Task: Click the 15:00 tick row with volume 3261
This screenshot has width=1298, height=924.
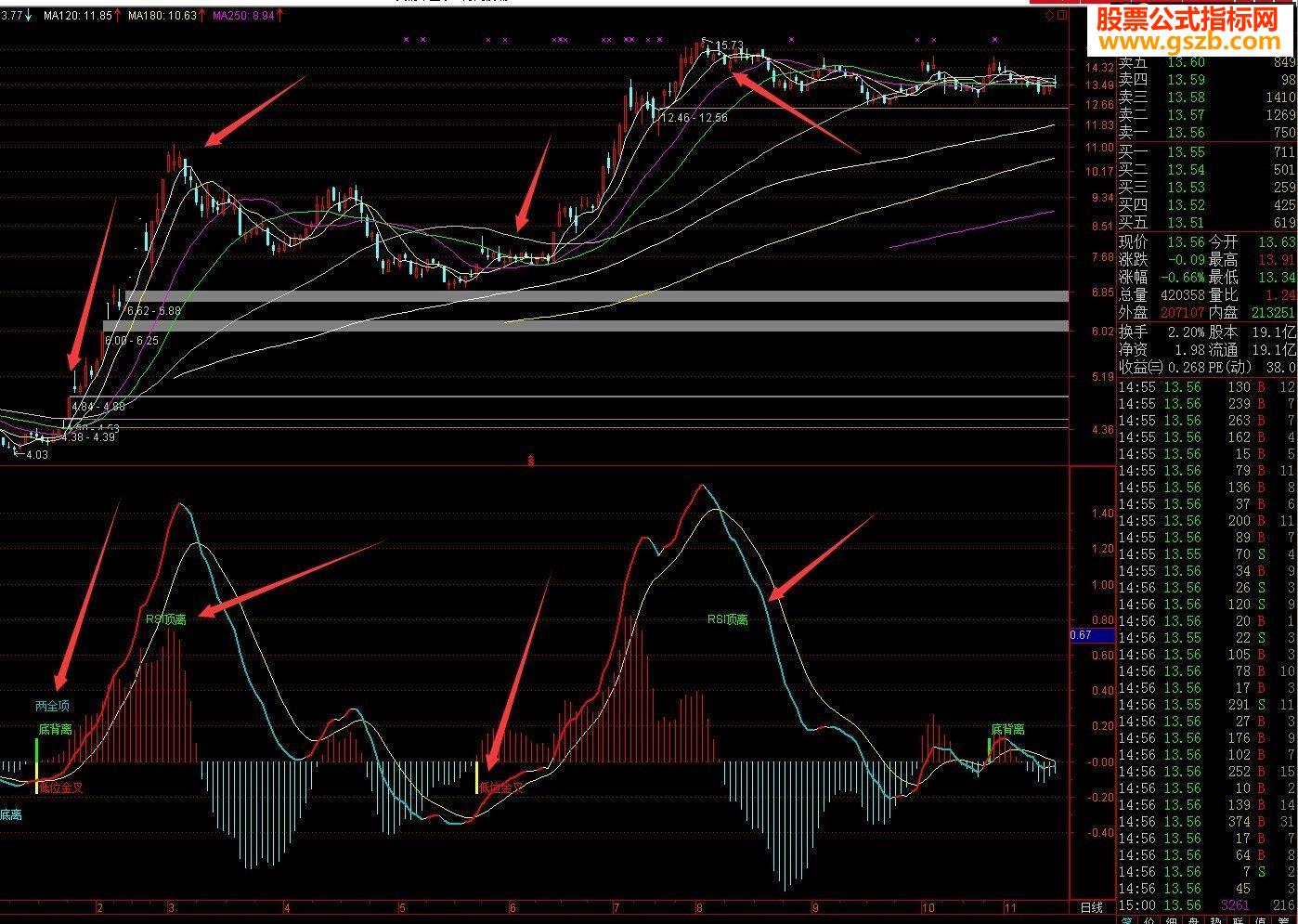Action: 1207,905
